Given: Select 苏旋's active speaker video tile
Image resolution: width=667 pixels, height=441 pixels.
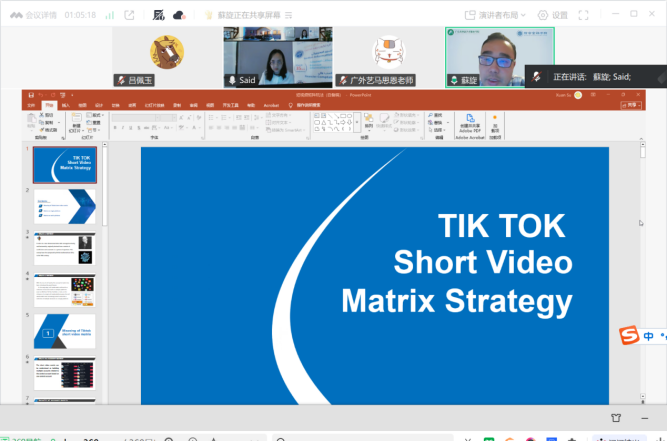Looking at the screenshot, I should [499, 57].
